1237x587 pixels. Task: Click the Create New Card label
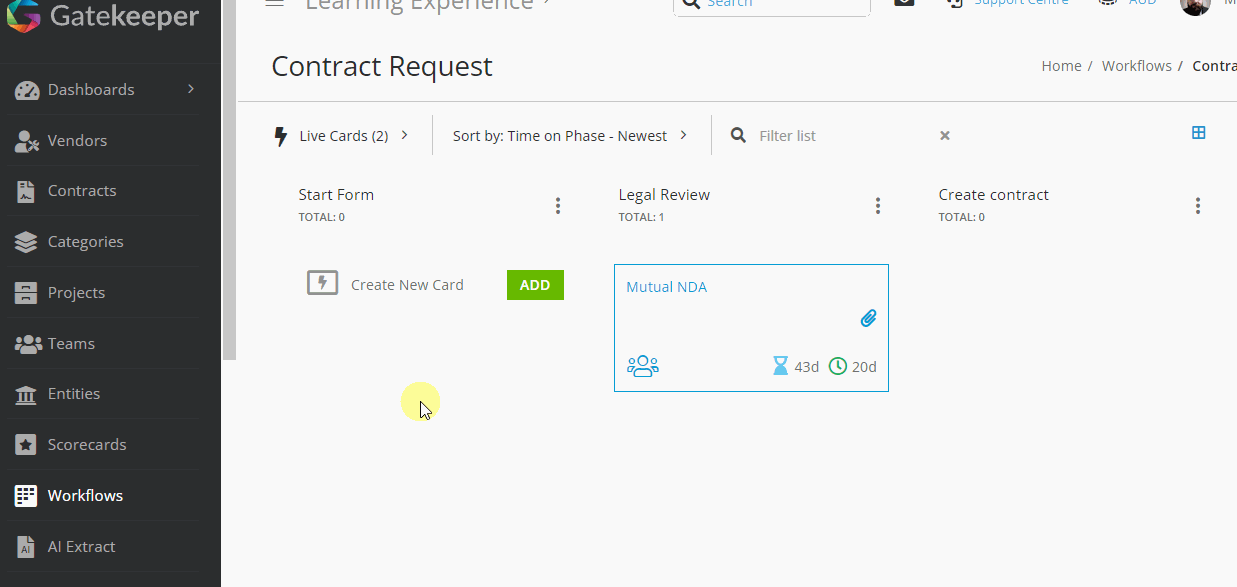pyautogui.click(x=407, y=285)
